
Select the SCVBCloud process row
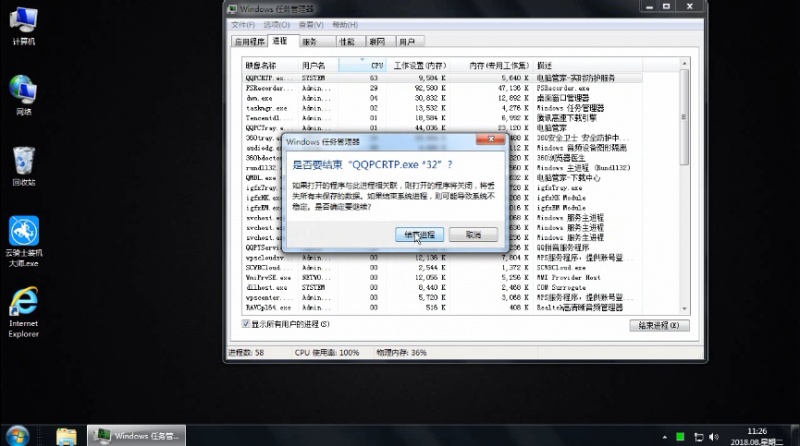pyautogui.click(x=442, y=267)
